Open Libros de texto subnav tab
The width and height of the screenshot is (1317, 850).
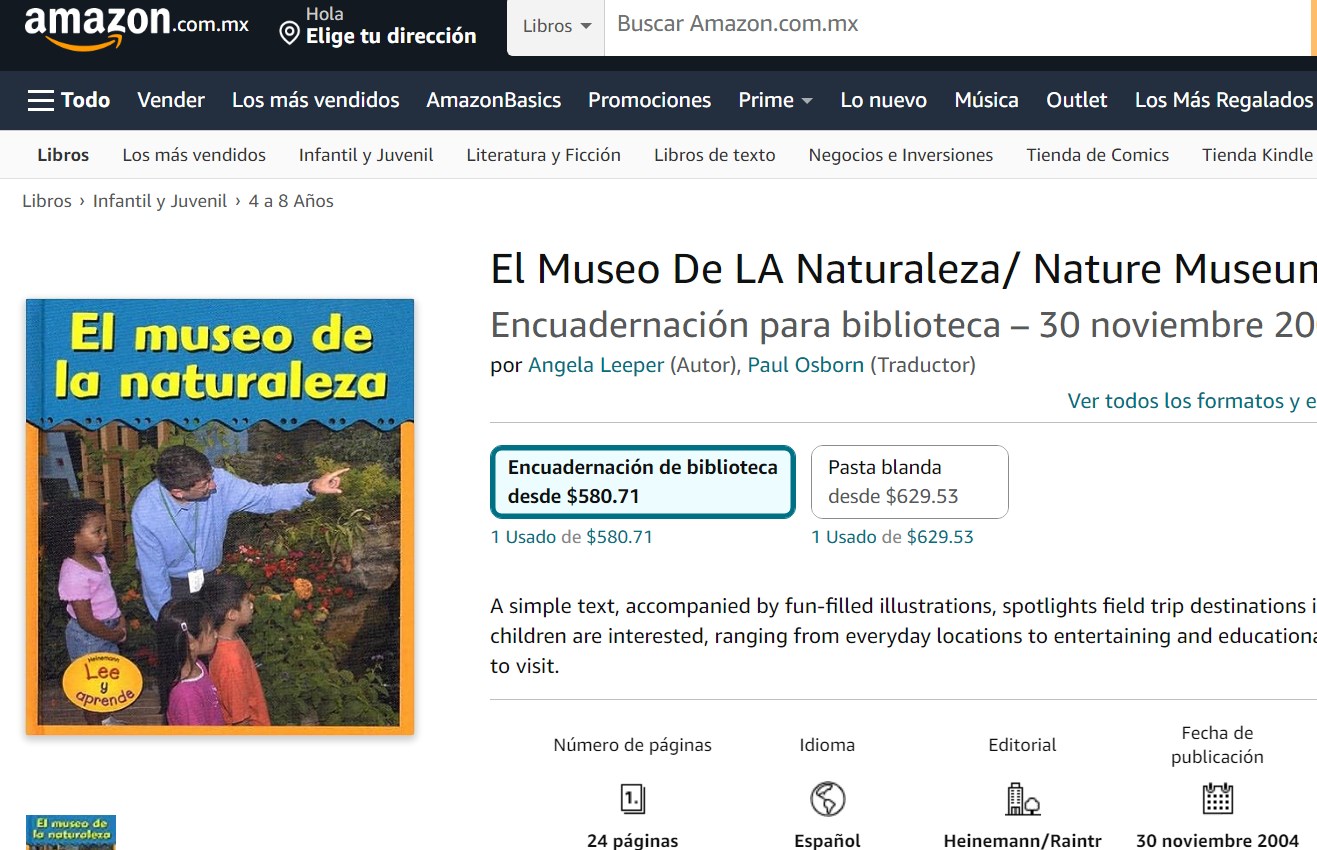point(715,155)
